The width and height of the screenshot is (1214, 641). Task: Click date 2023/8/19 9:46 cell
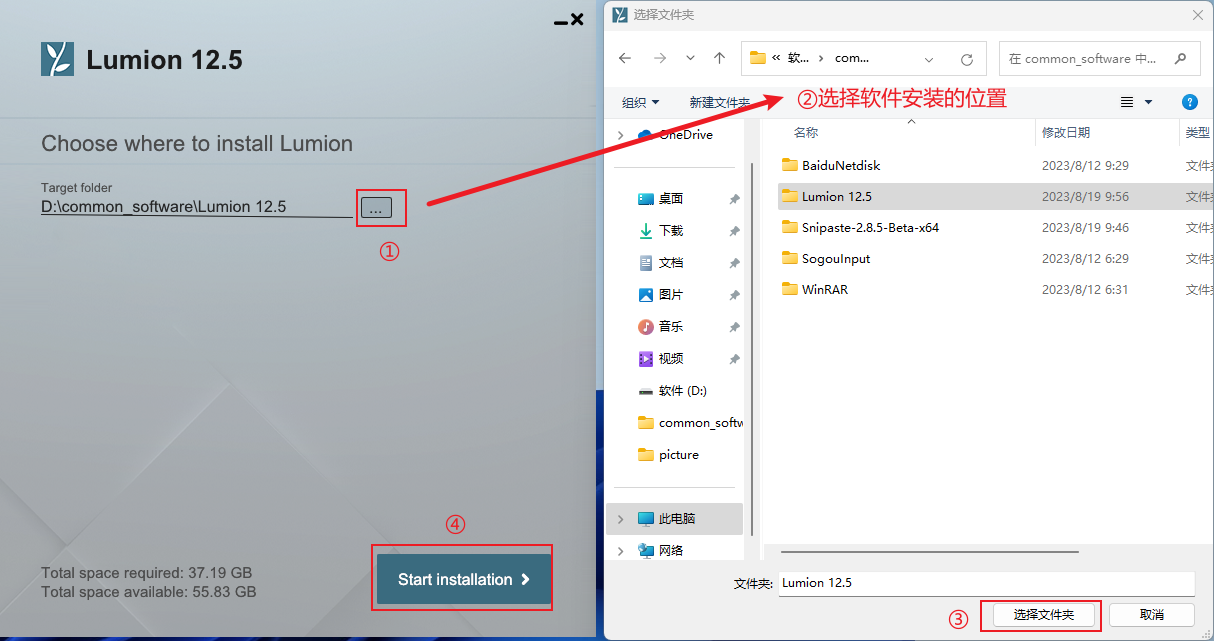click(1085, 228)
